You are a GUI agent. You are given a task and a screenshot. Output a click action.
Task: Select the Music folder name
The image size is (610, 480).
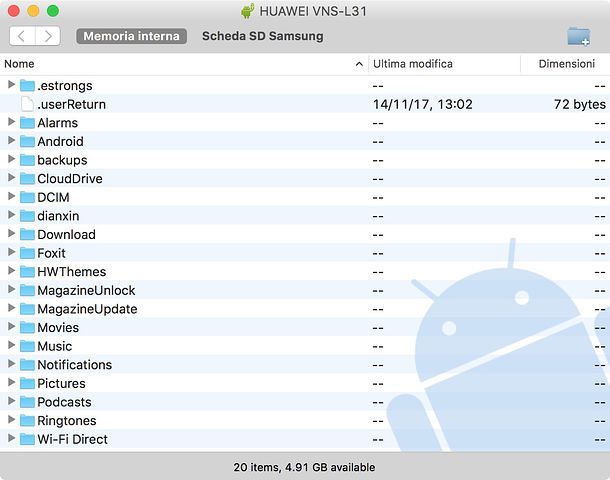pos(54,346)
